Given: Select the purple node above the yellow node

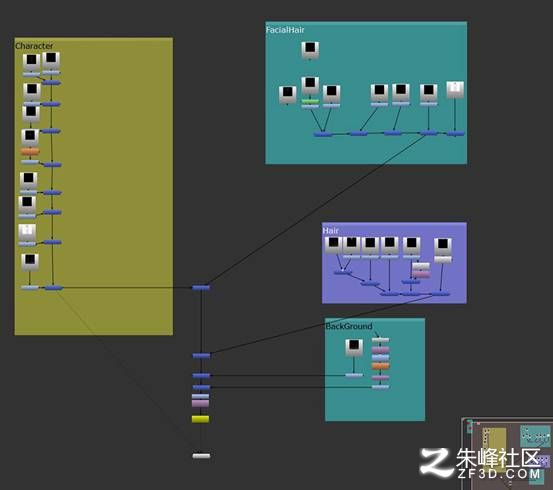Looking at the screenshot, I should coord(200,403).
